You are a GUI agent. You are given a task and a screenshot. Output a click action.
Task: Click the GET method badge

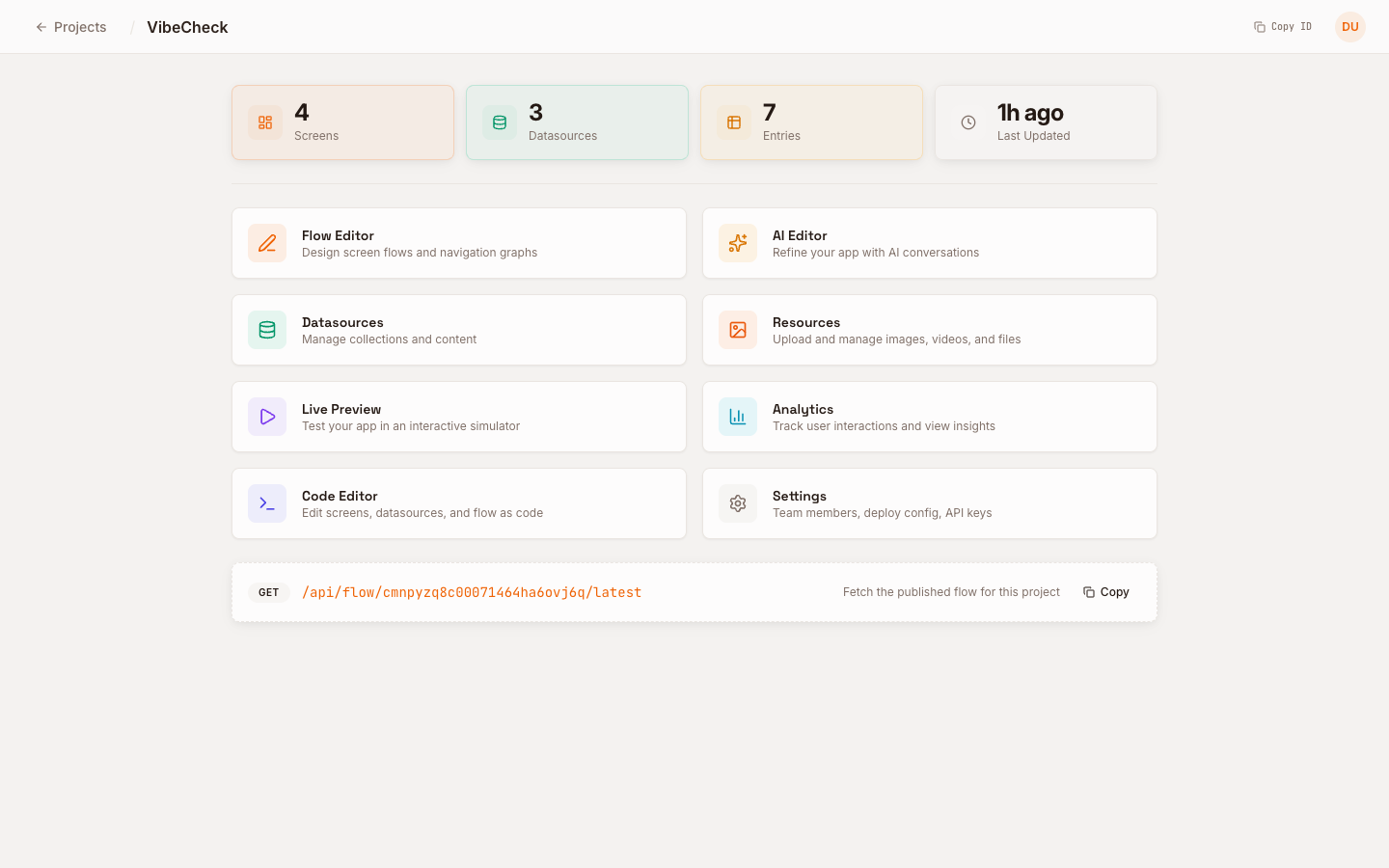(268, 592)
